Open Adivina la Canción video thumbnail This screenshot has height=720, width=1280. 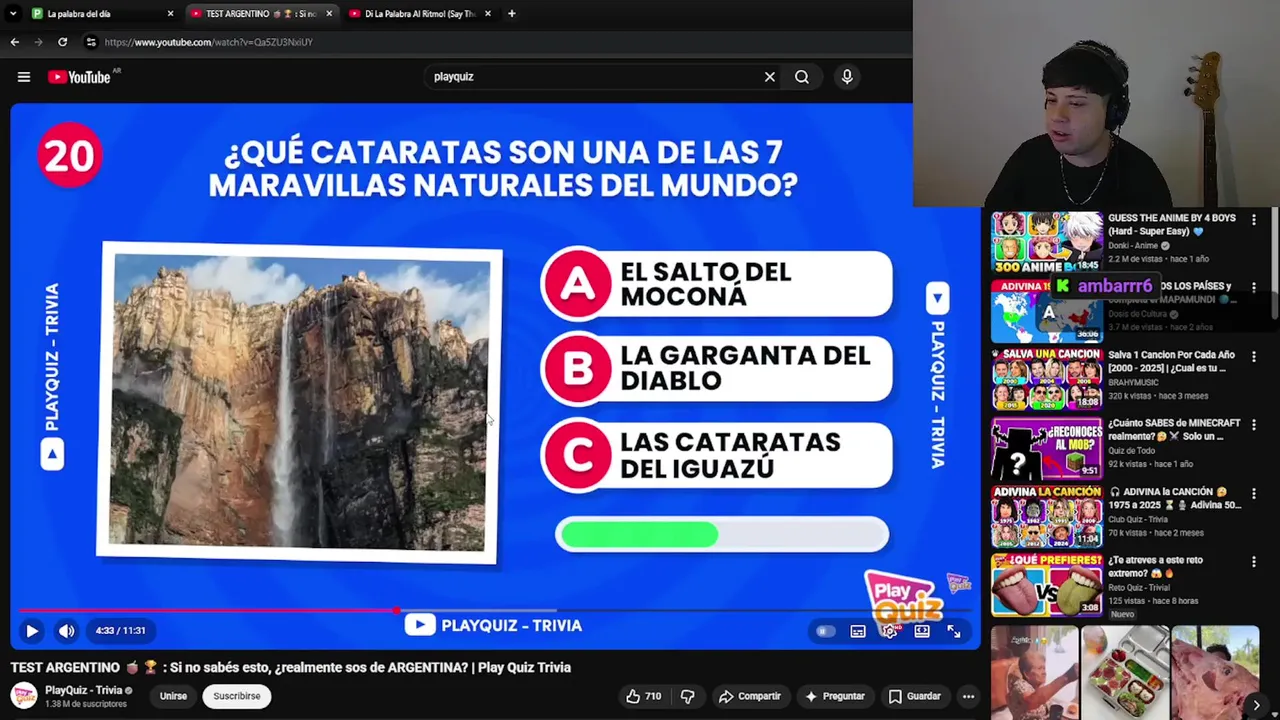tap(1046, 516)
